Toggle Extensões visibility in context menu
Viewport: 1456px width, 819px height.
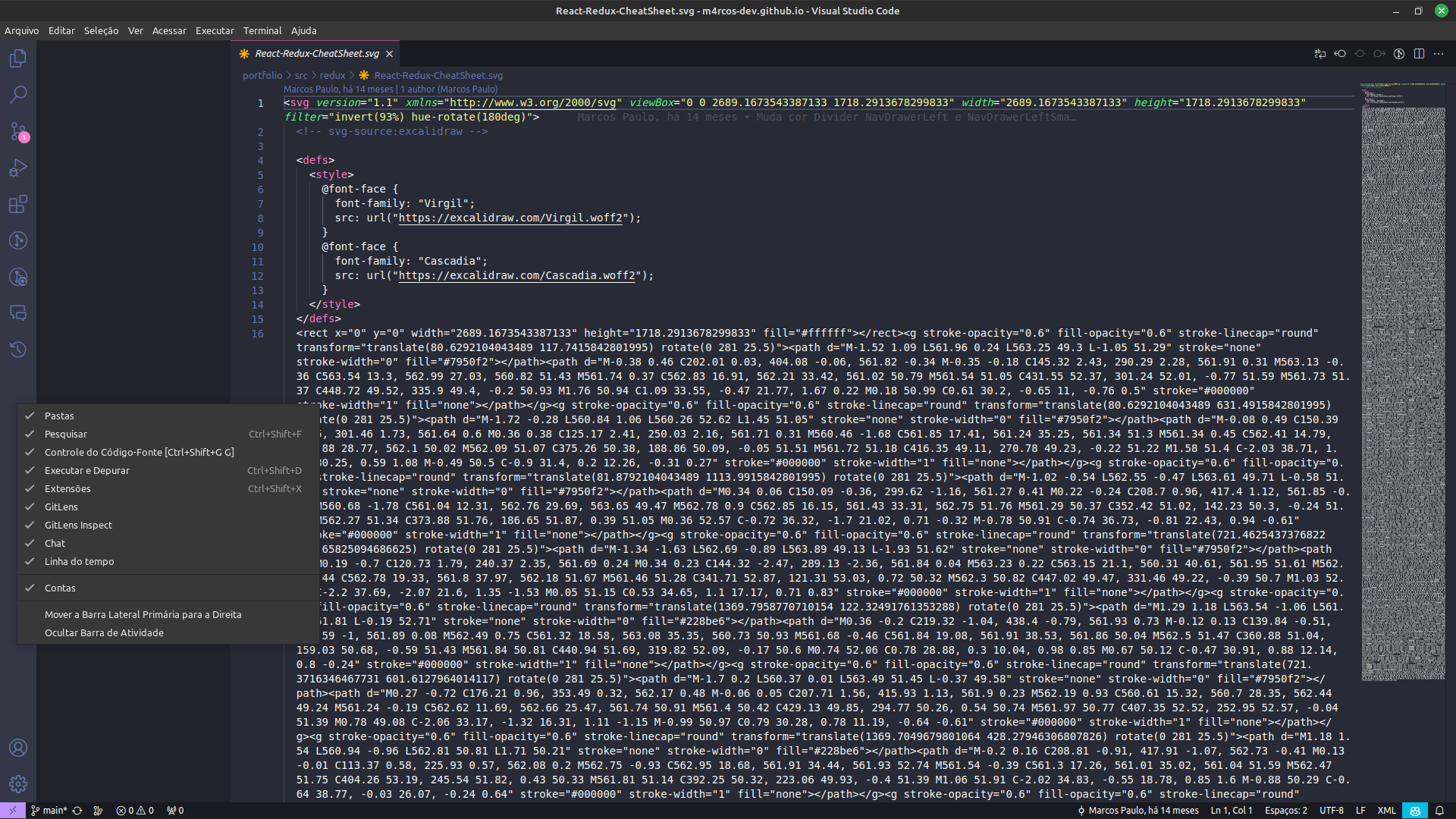click(168, 488)
